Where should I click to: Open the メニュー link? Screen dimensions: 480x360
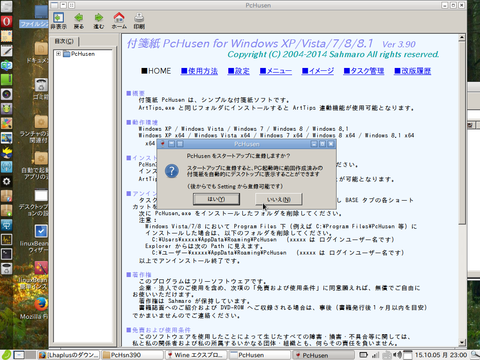pos(276,71)
